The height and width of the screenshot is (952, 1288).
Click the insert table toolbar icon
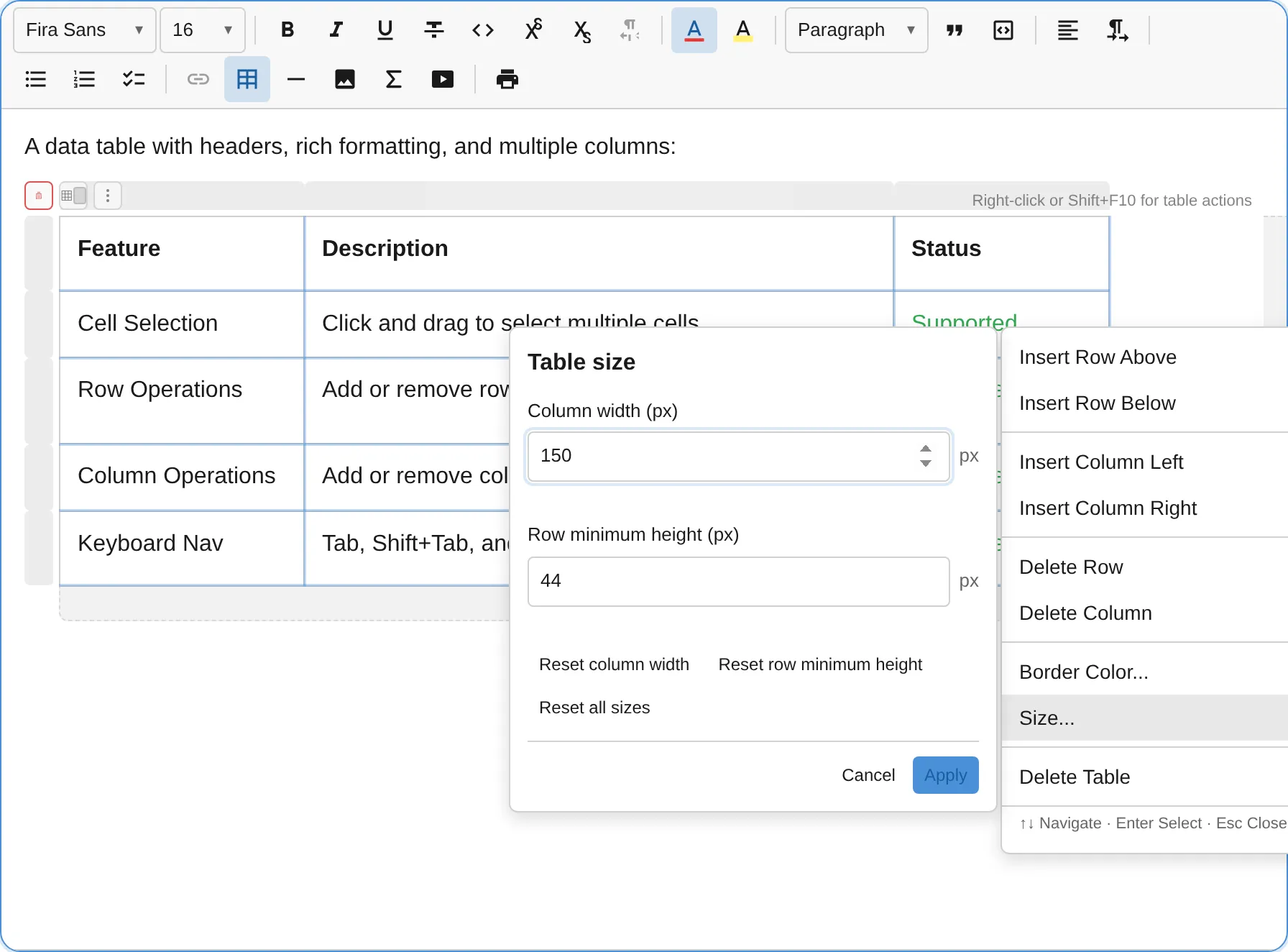coord(247,79)
